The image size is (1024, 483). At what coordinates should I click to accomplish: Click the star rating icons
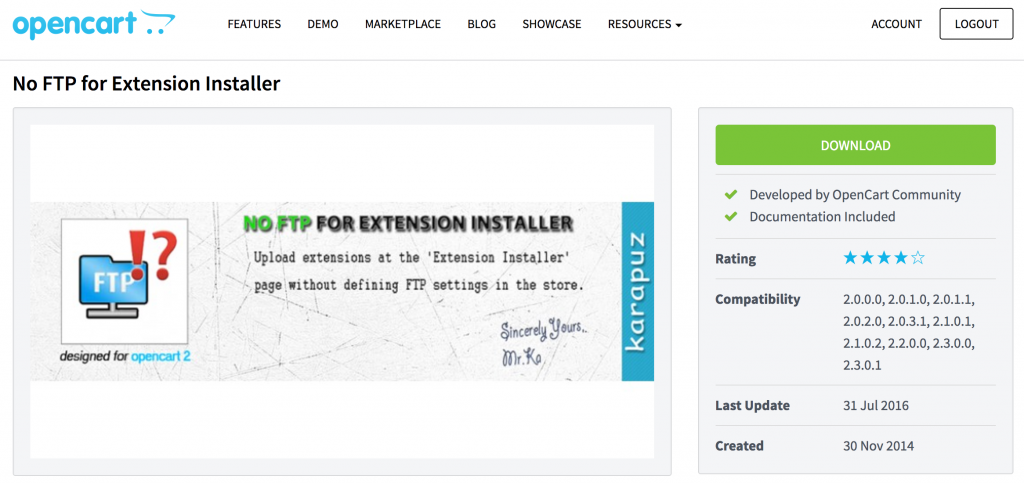(884, 258)
